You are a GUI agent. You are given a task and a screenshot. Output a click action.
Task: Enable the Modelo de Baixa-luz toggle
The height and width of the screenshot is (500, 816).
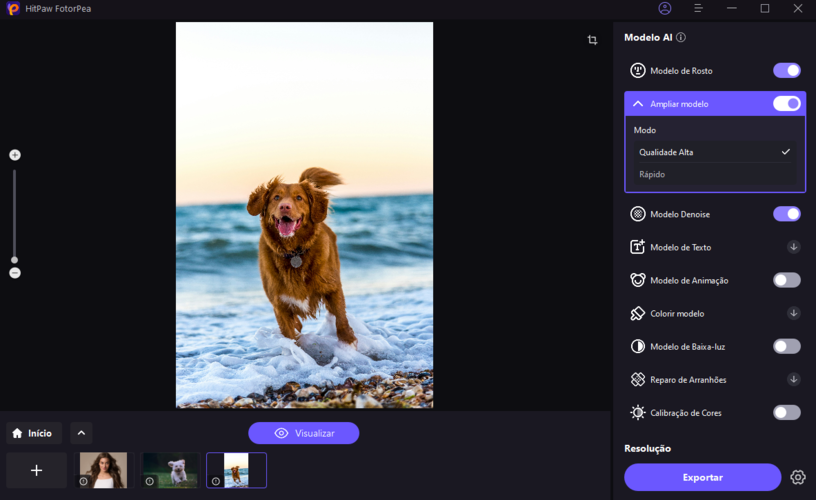(x=787, y=346)
